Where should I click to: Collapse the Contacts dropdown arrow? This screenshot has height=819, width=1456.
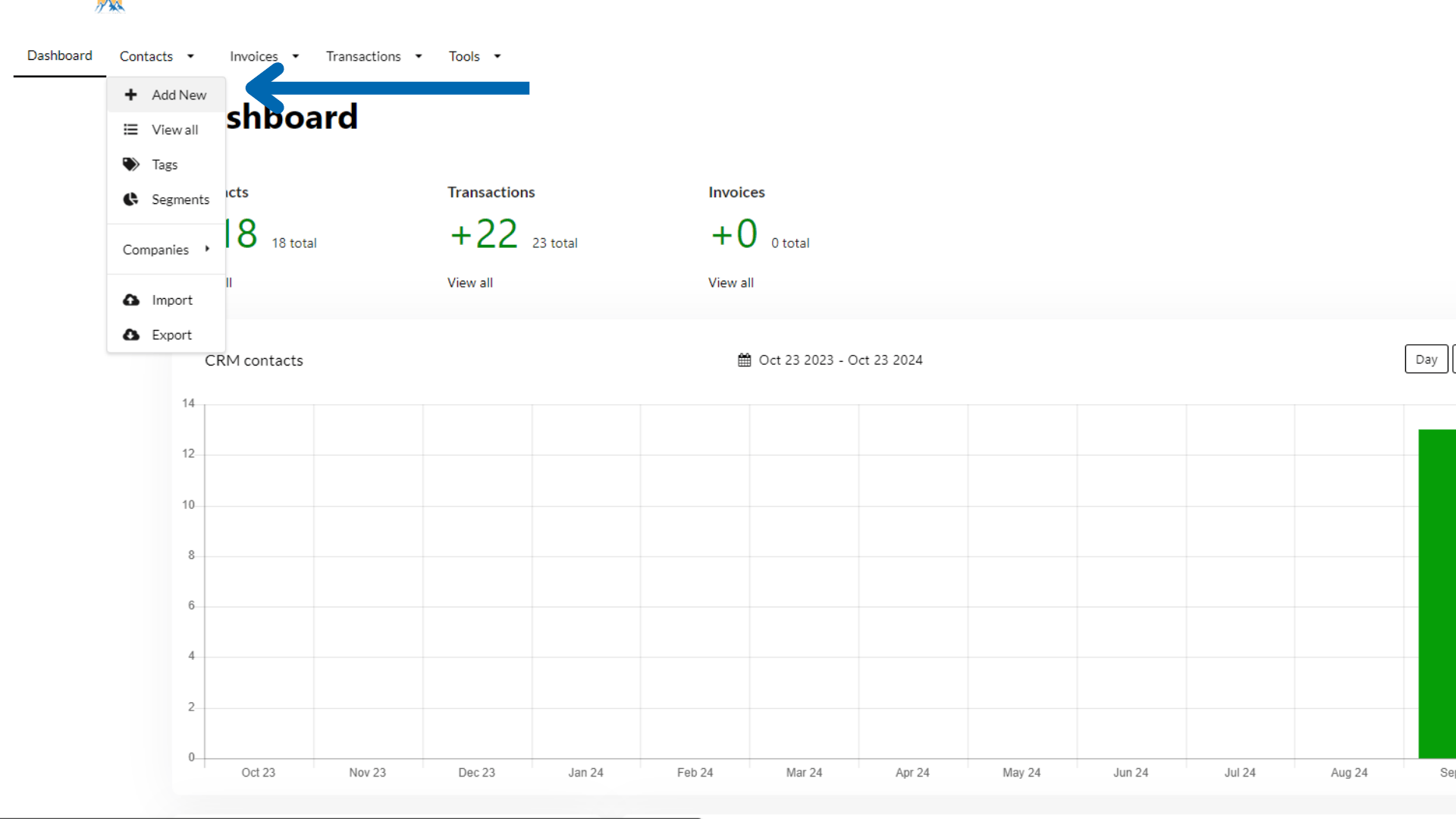tap(190, 56)
